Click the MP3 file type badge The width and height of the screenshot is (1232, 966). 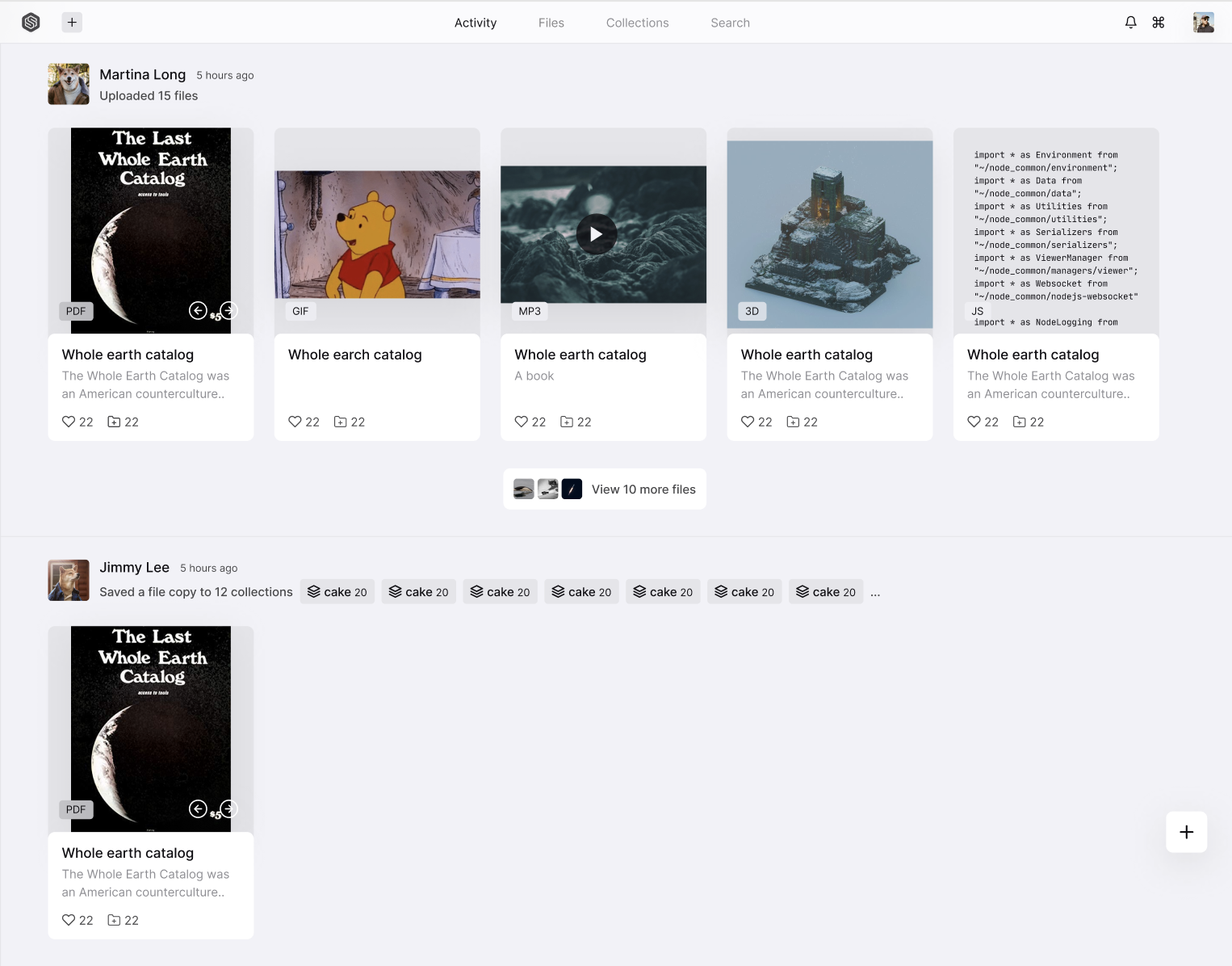tap(530, 311)
